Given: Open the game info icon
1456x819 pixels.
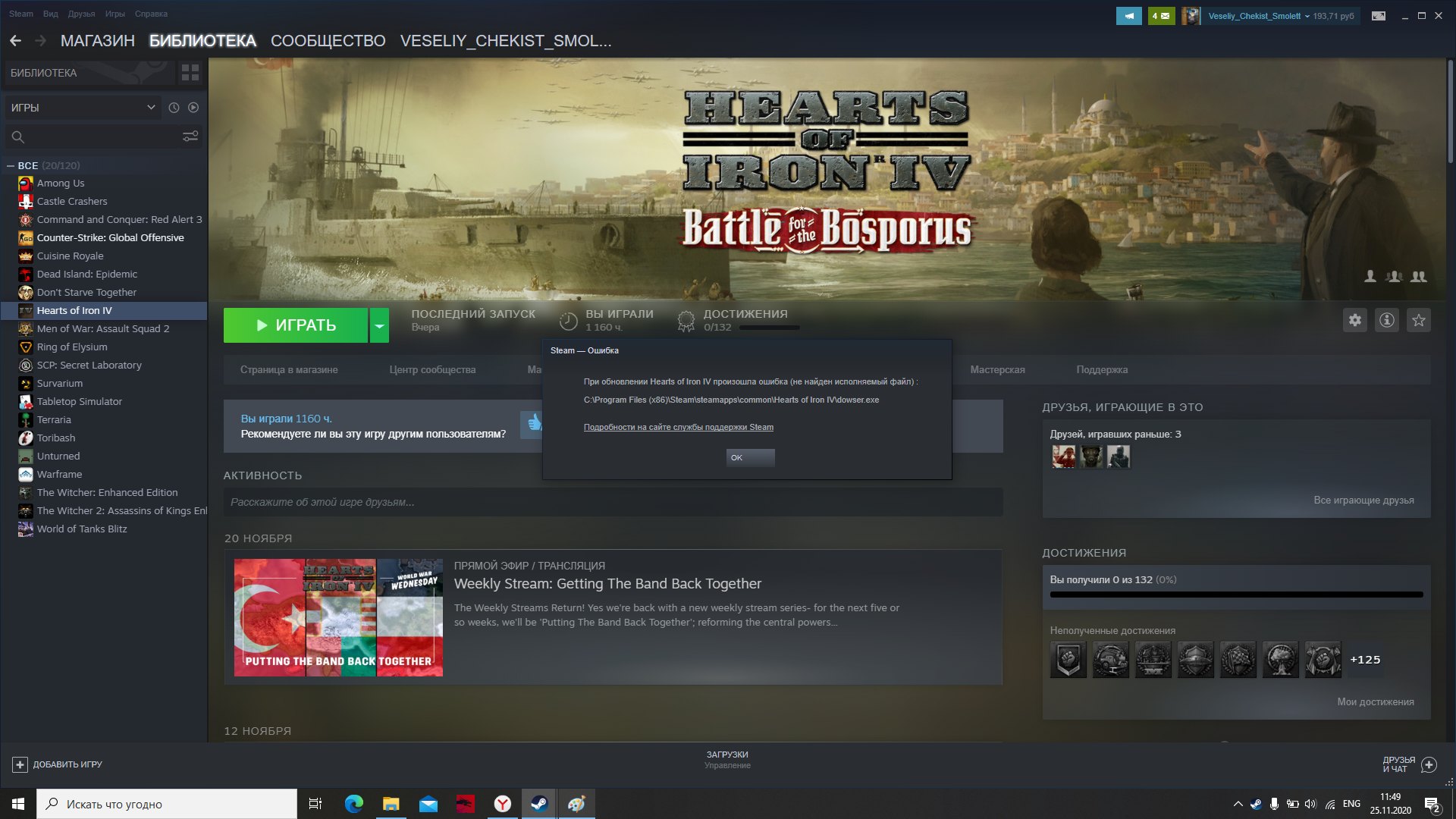Looking at the screenshot, I should pos(1387,320).
